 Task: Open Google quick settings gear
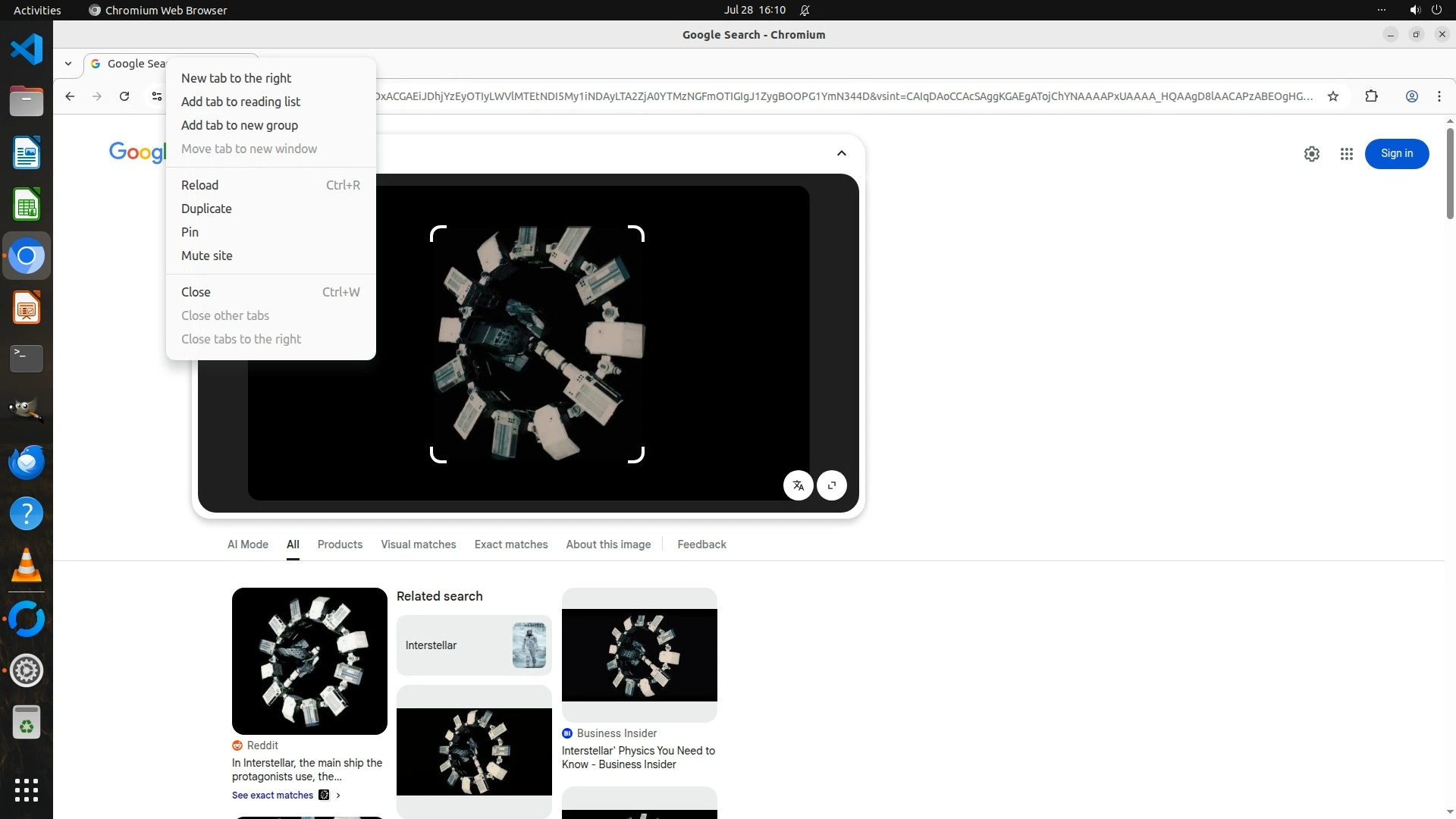1311,154
